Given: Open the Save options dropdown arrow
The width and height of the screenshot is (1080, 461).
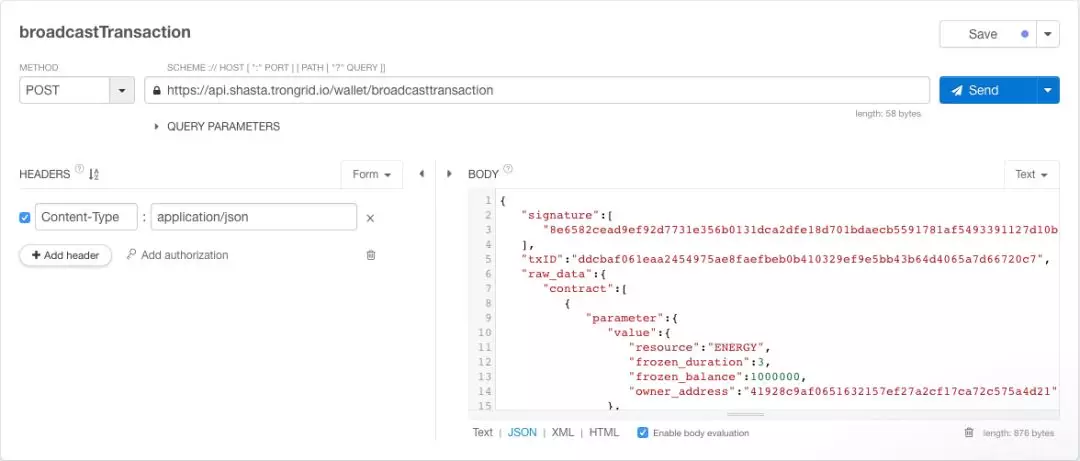Looking at the screenshot, I should [x=1048, y=34].
